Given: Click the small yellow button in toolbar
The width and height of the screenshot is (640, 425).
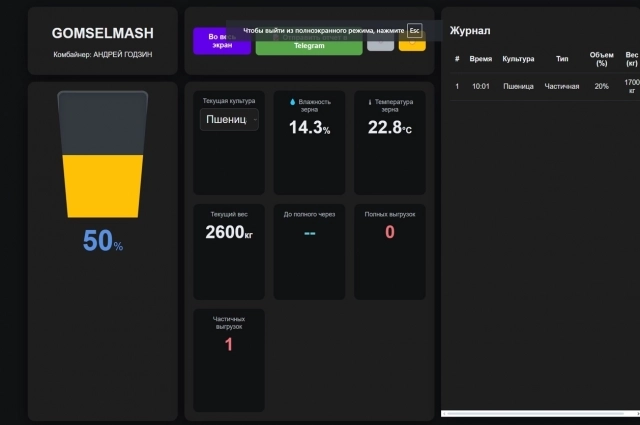Looking at the screenshot, I should pyautogui.click(x=412, y=45).
